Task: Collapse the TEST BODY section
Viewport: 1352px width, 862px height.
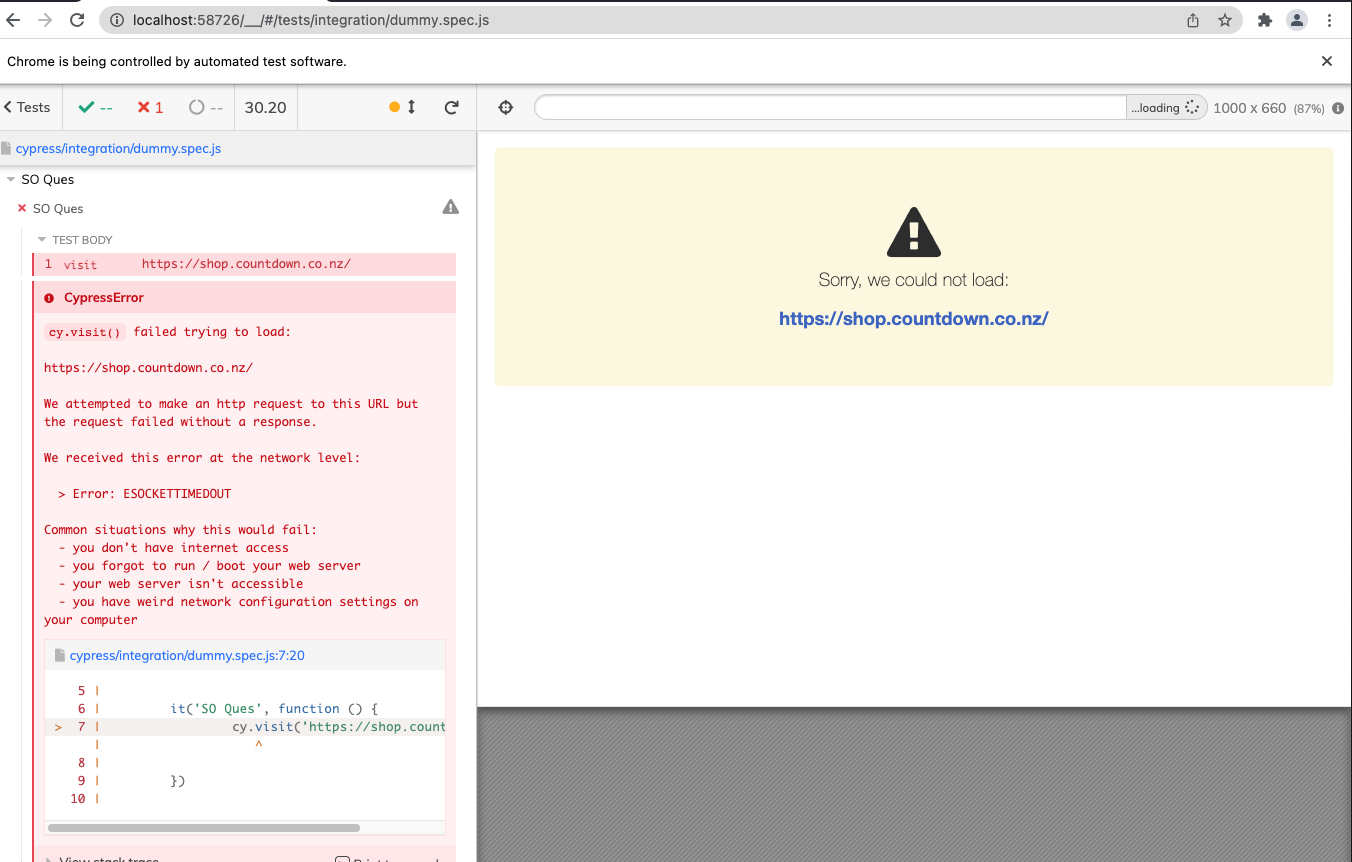Action: click(x=75, y=240)
